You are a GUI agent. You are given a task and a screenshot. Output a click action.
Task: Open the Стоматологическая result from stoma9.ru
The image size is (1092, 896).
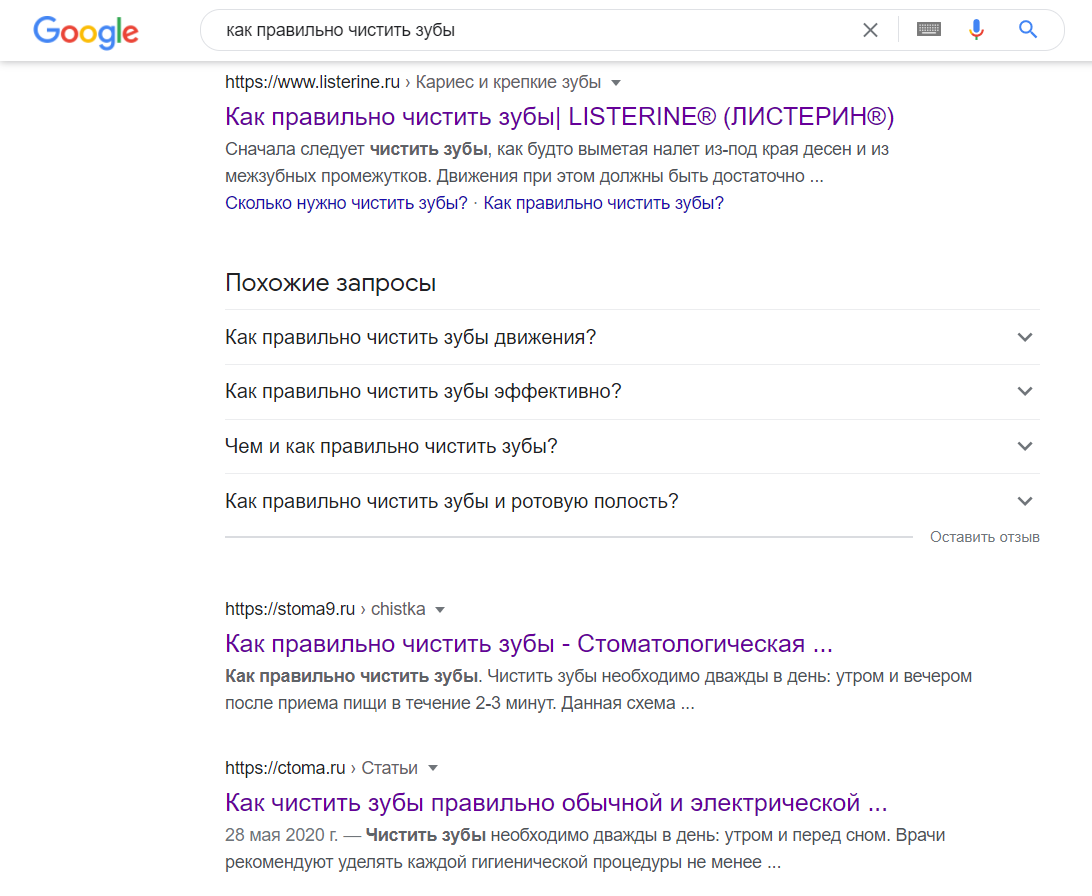coord(529,643)
